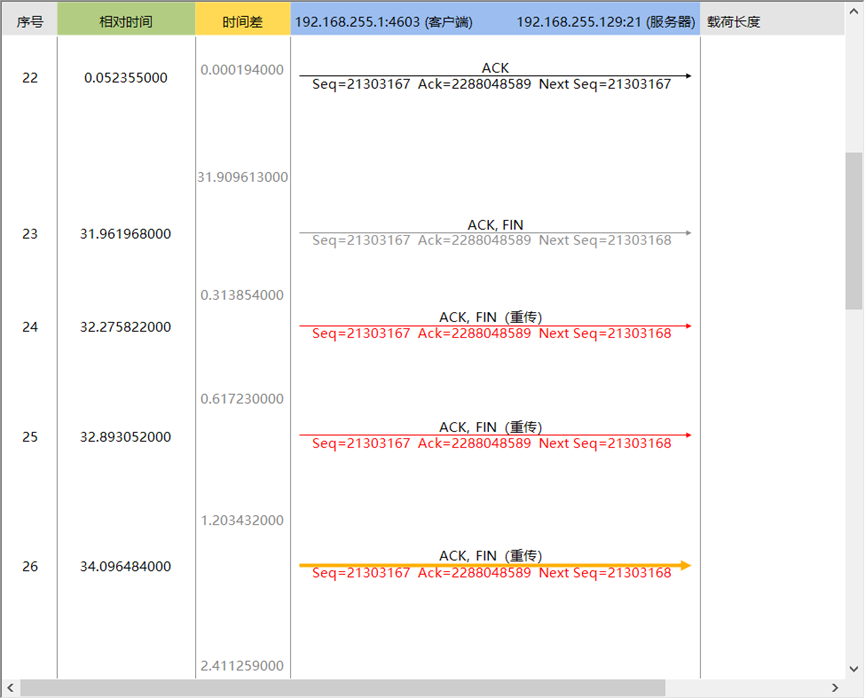Viewport: 865px width, 698px height.
Task: Click time difference 0.313854000
Action: coord(242,295)
